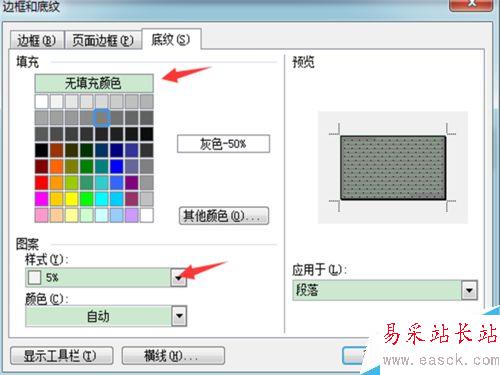Pick the light turquoise pastel swatch

(101, 215)
